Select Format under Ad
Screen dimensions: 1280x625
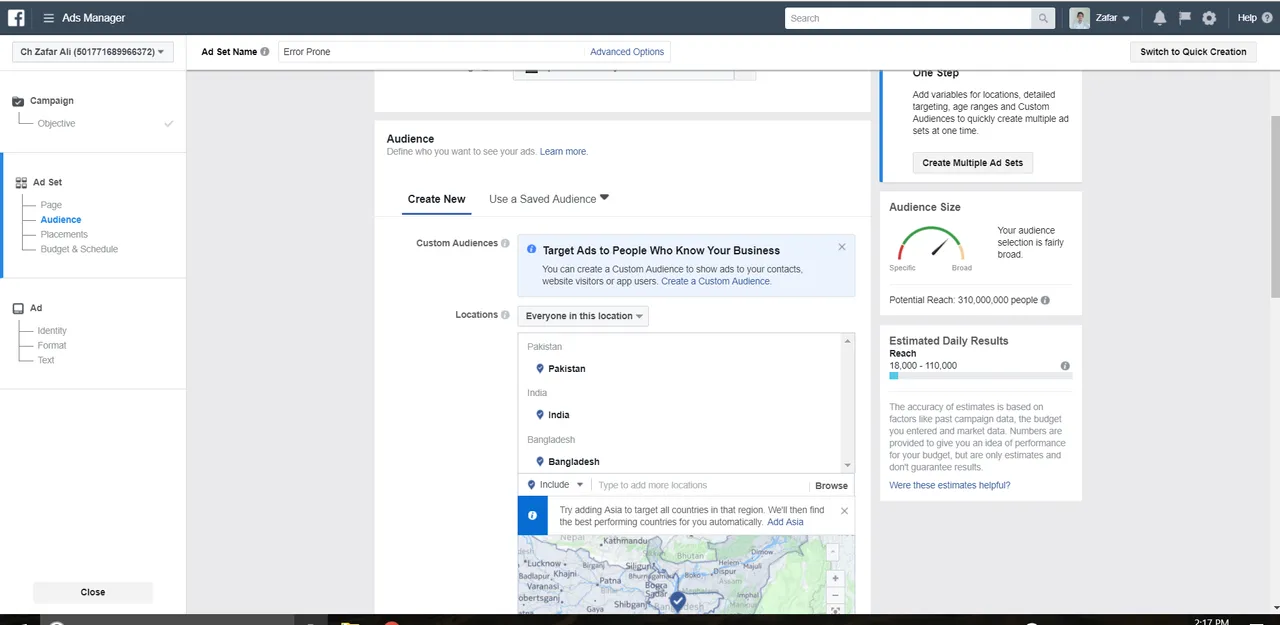tap(52, 346)
